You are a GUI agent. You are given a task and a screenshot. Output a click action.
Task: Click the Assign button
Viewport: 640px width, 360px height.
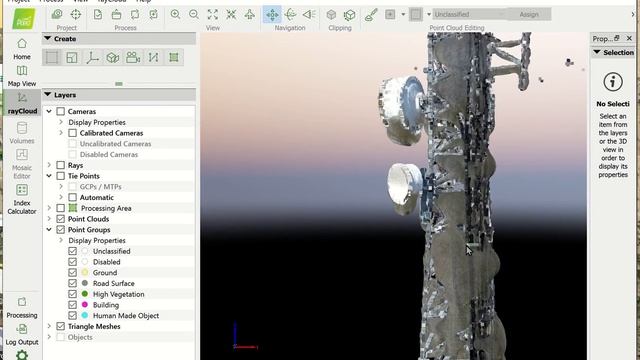[529, 14]
